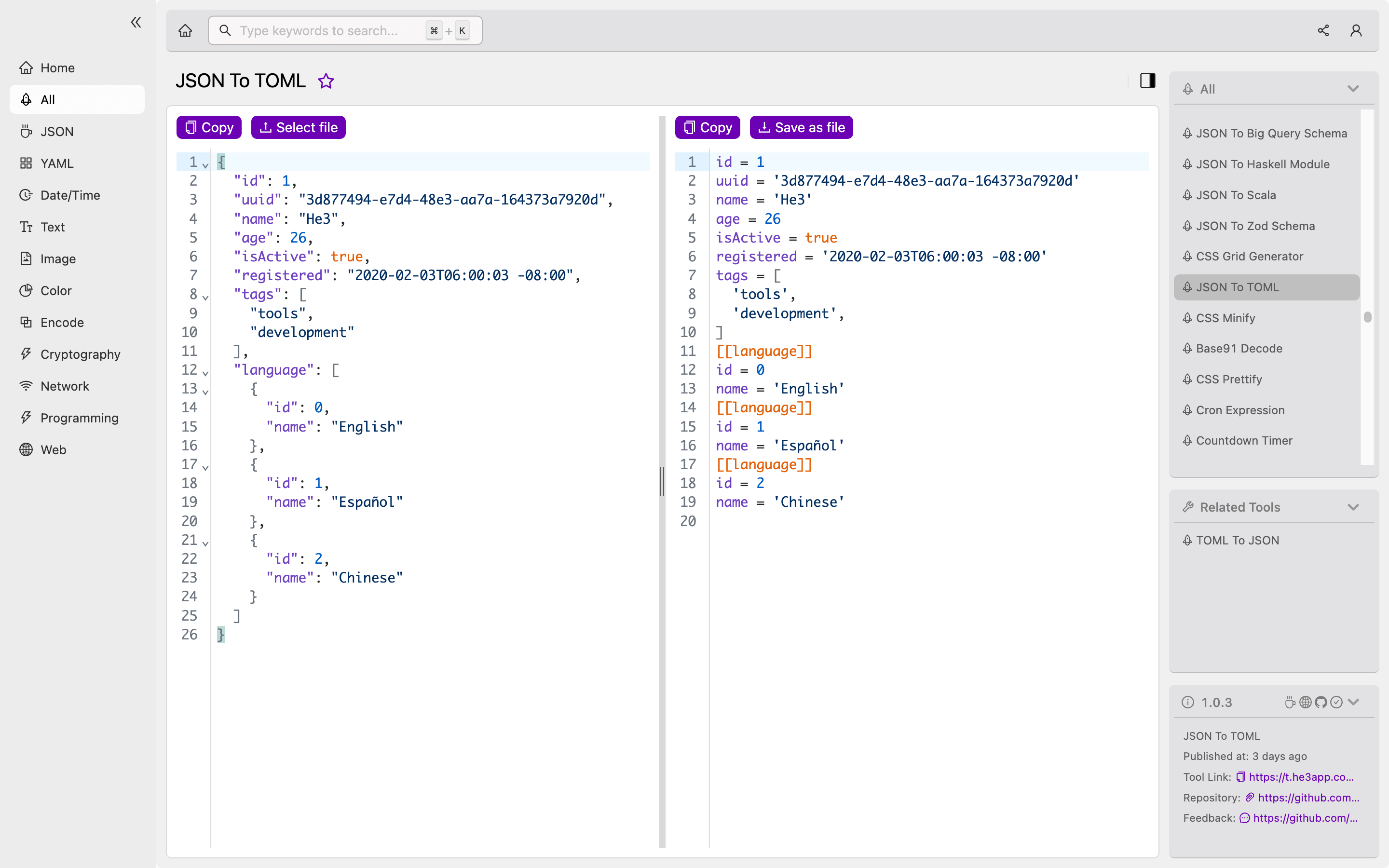
Task: Open Encode category in sidebar
Action: 77,323
